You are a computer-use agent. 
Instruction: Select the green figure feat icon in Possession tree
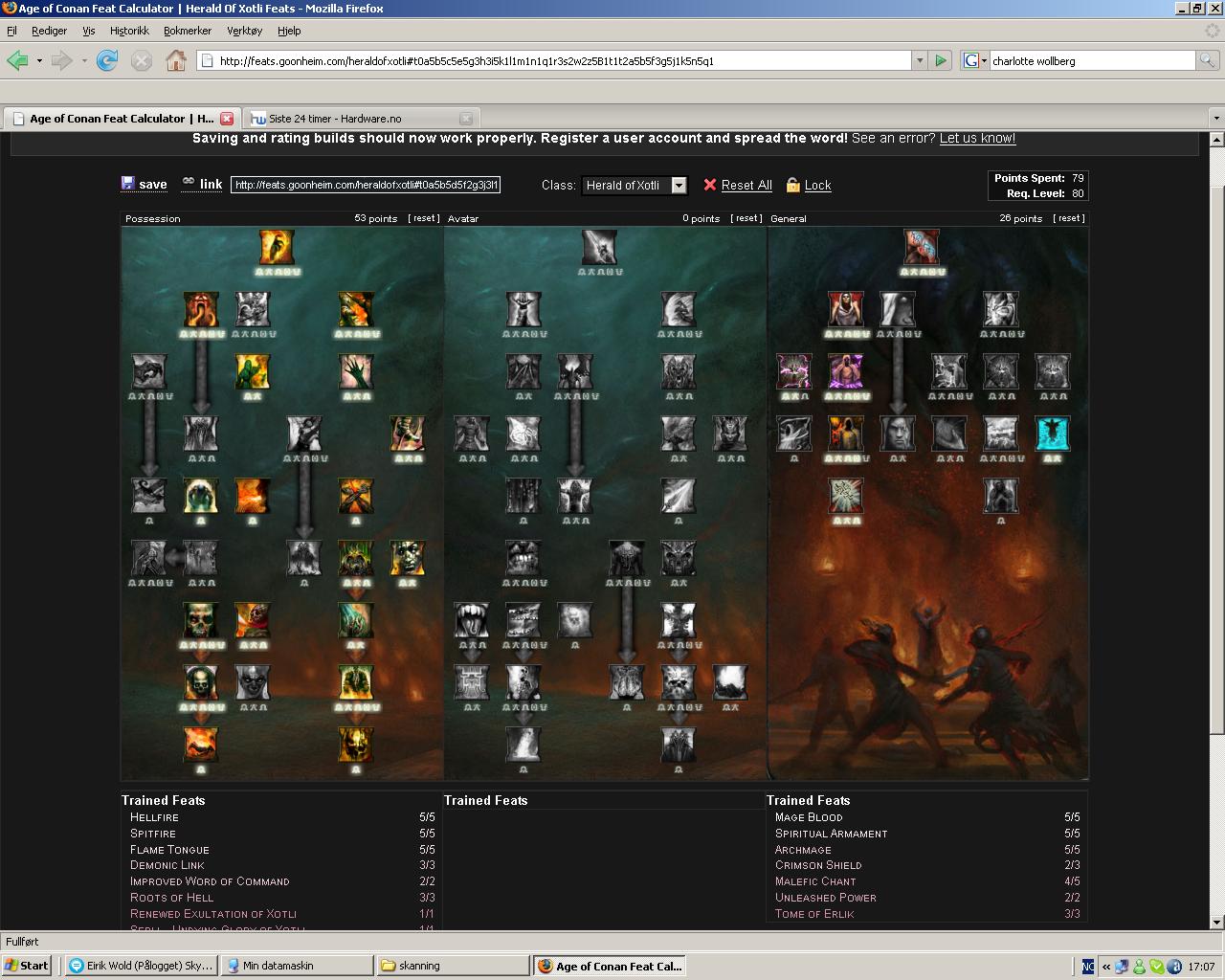(x=253, y=371)
